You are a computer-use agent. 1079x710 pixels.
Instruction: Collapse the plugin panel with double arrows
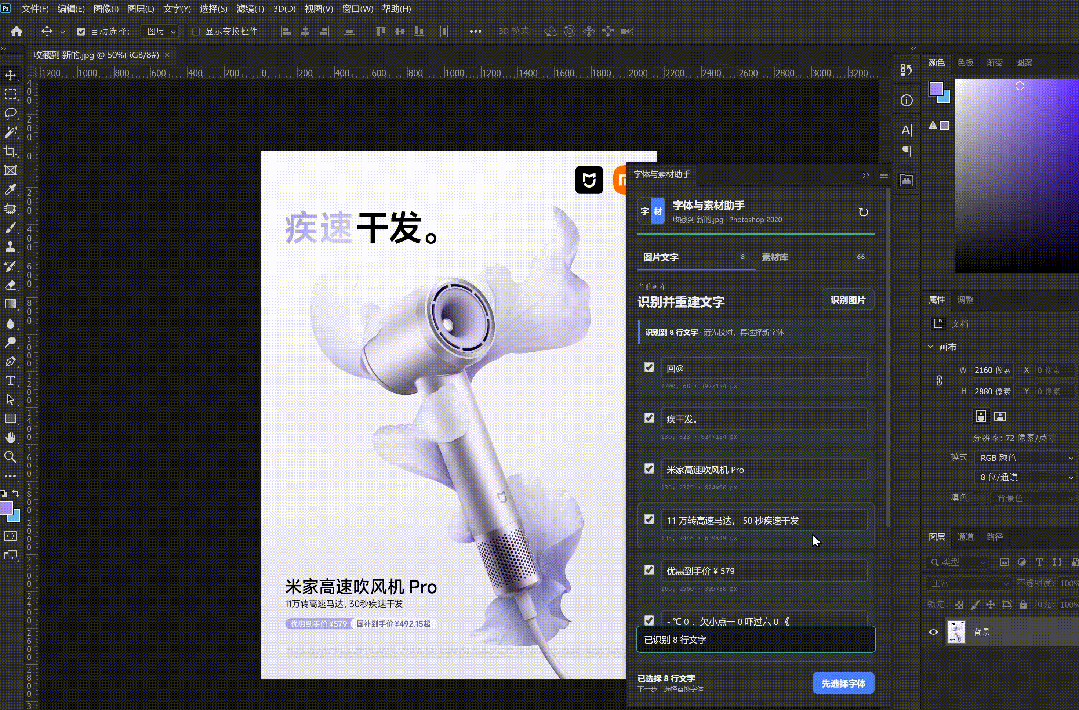click(x=866, y=175)
